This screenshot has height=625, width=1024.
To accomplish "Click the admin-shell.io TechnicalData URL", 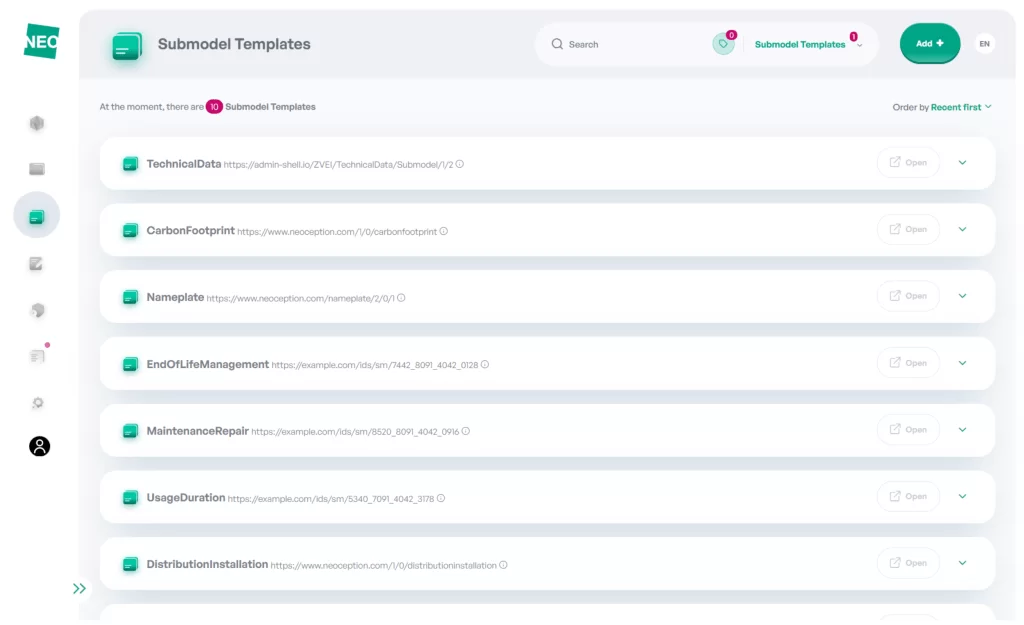I will click(338, 165).
